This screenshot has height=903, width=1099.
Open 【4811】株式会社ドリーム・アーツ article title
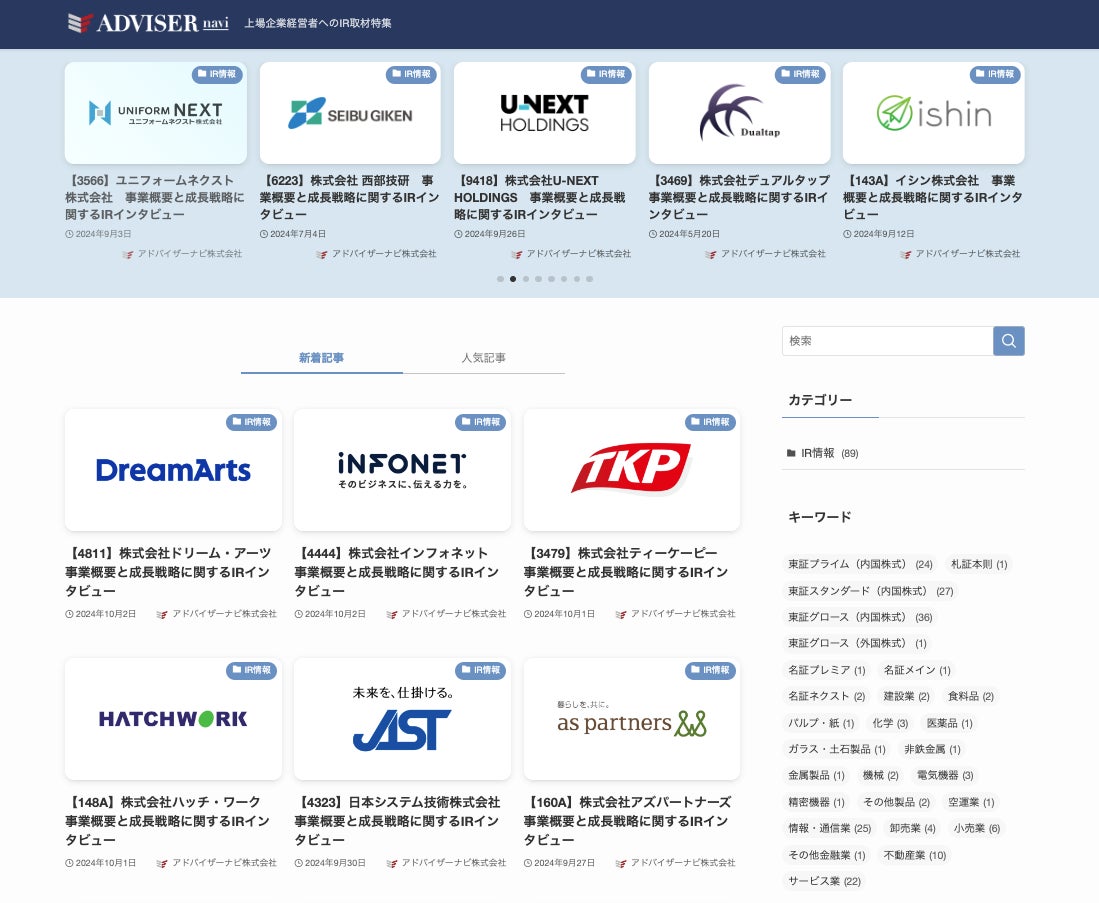pos(169,572)
